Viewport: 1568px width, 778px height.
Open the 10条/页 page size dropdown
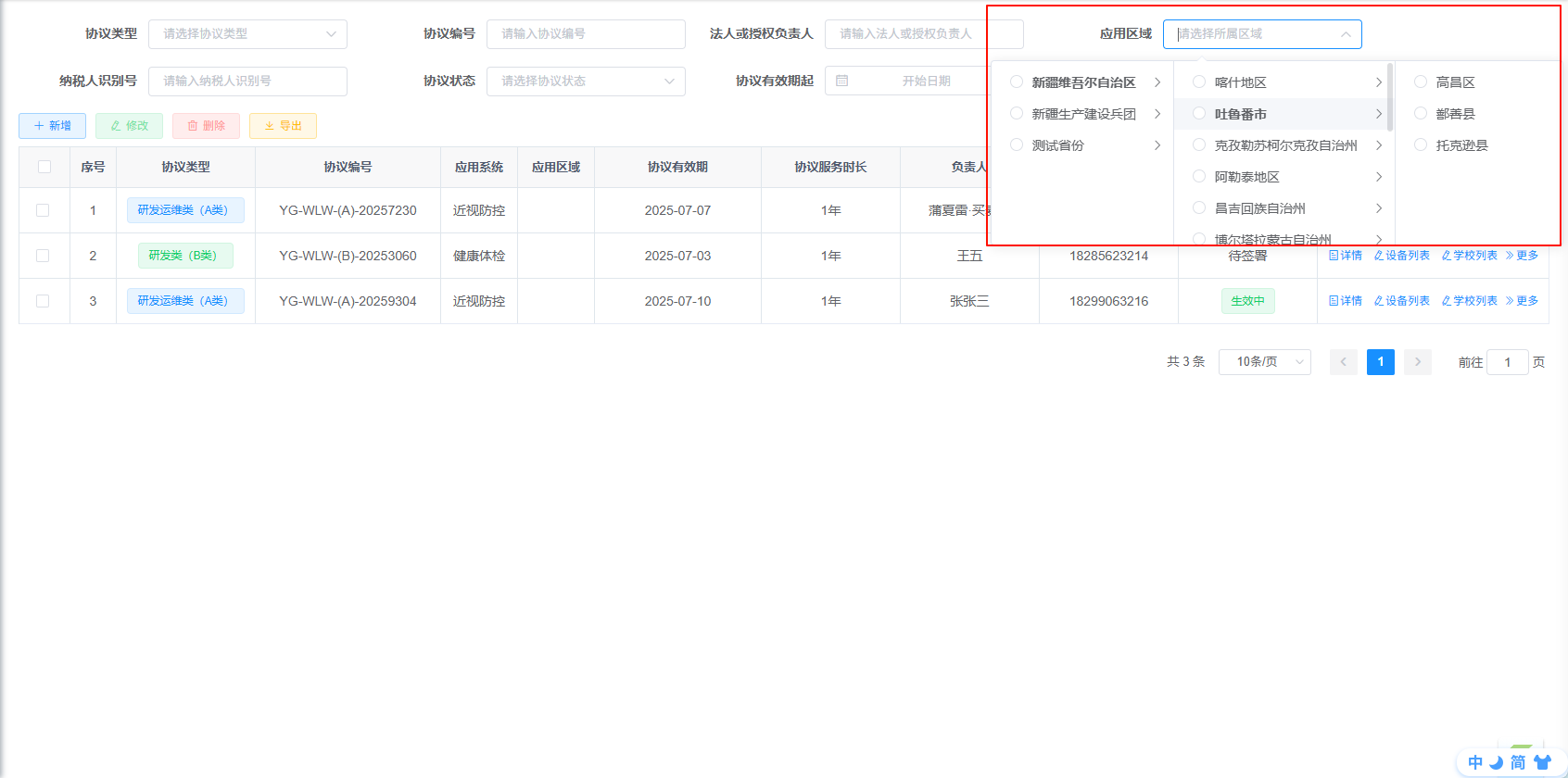(1265, 362)
